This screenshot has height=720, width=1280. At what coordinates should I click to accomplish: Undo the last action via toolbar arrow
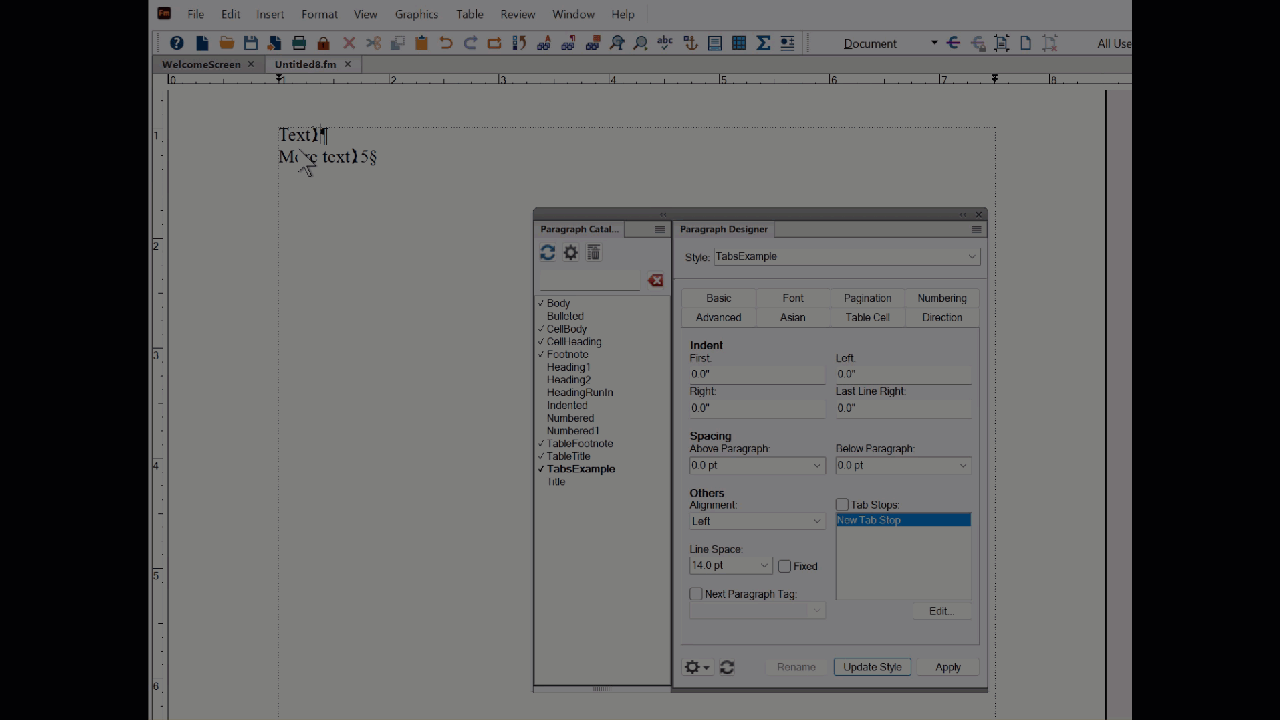(446, 43)
